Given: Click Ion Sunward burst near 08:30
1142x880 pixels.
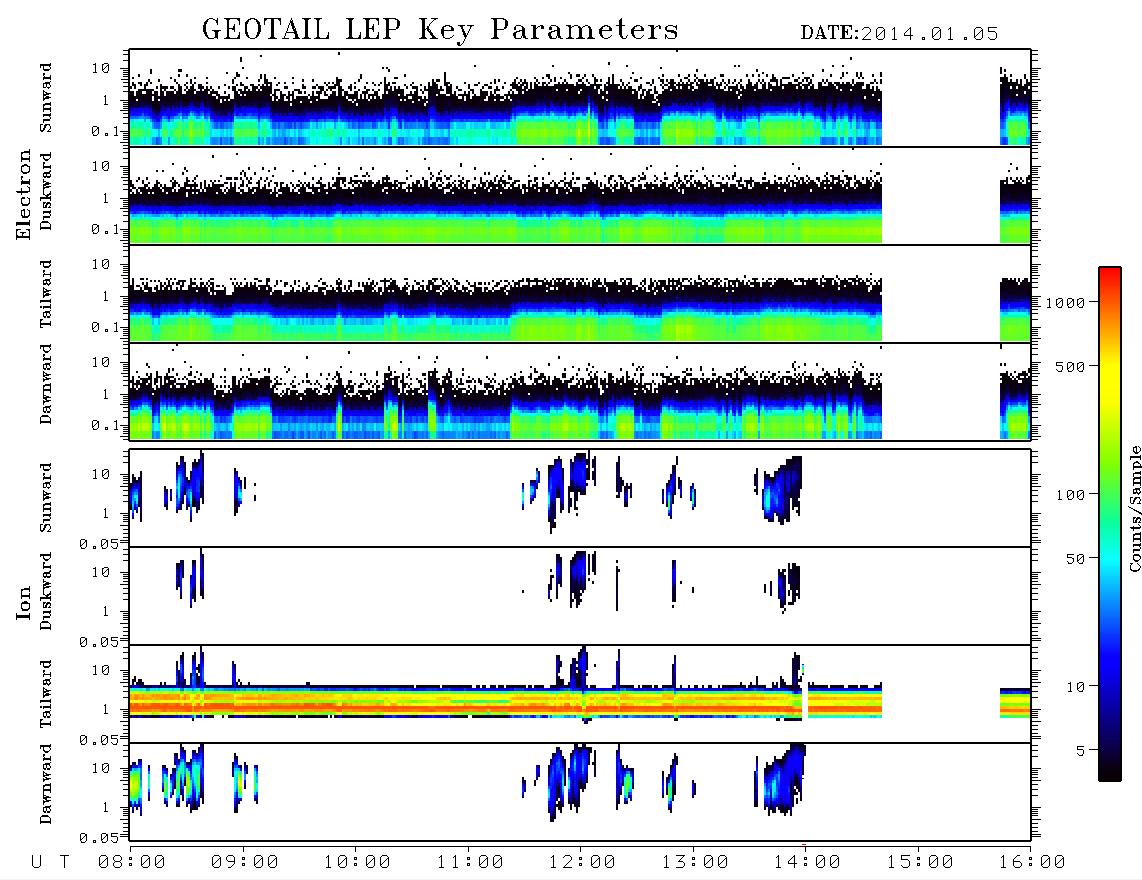Looking at the screenshot, I should pos(189,485).
